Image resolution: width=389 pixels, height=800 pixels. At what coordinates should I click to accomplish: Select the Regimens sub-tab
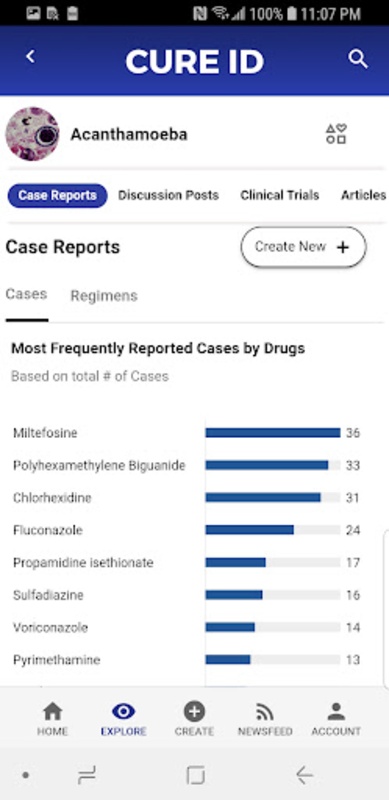point(104,296)
